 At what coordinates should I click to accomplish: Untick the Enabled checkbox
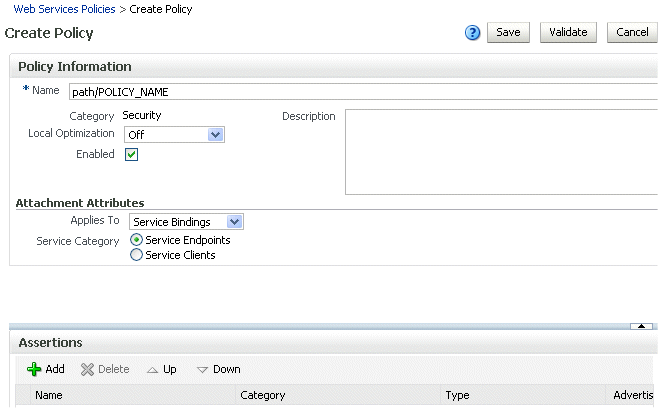click(131, 154)
